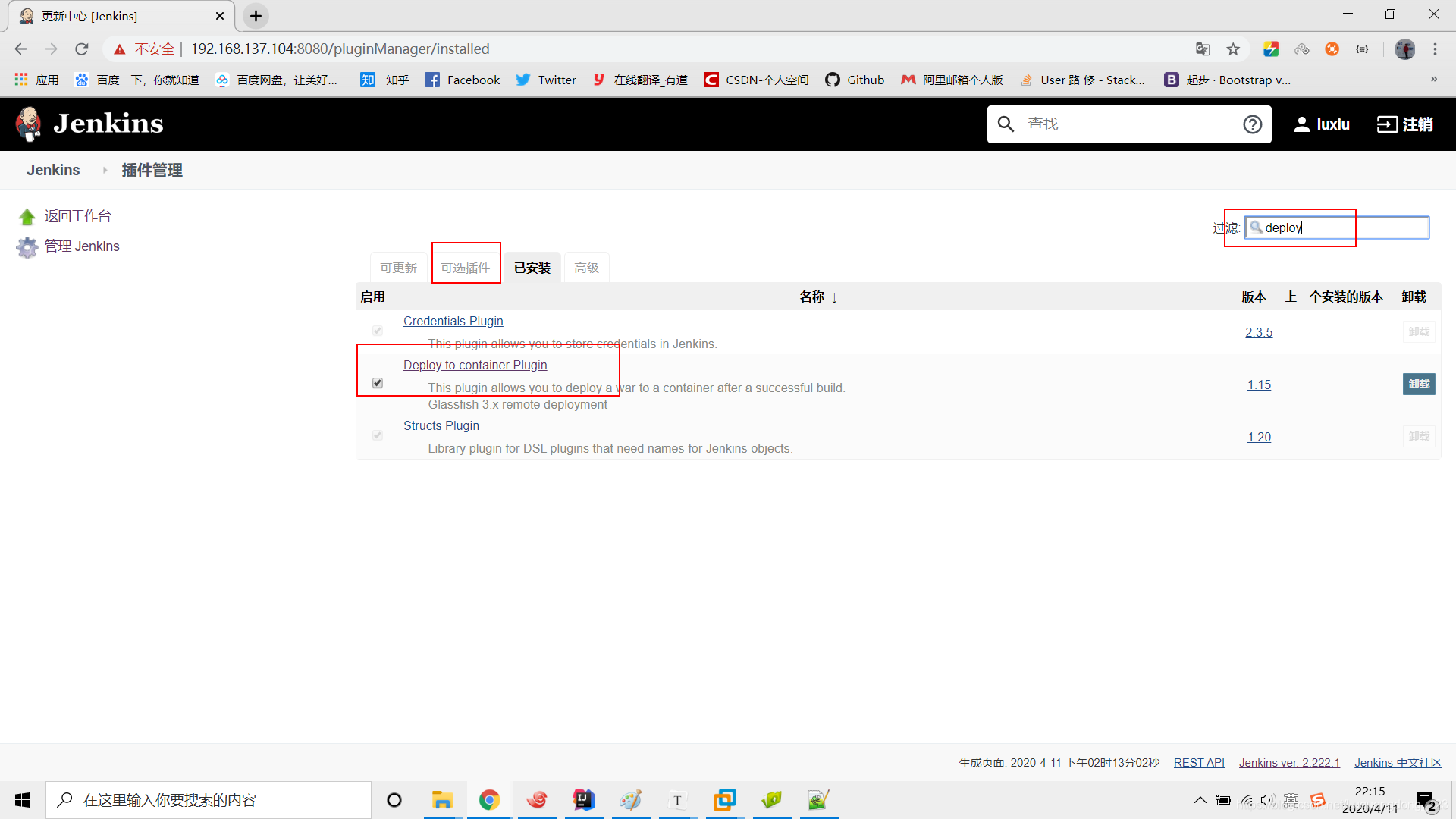Show hidden system tray icons
1456x819 pixels.
(x=1200, y=800)
